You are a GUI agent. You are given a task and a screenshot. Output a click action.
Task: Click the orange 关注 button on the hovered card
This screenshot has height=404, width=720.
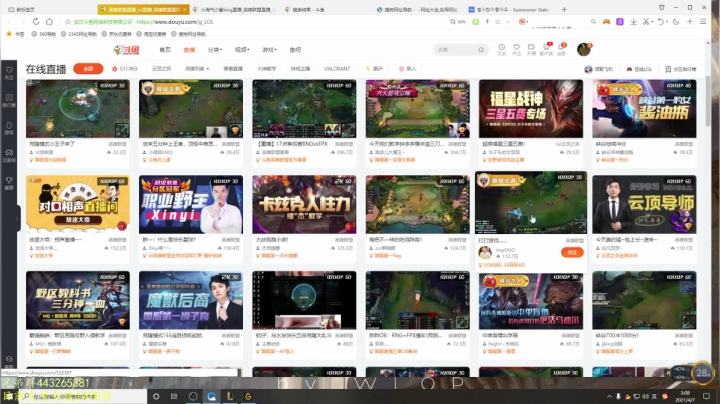[x=572, y=252]
